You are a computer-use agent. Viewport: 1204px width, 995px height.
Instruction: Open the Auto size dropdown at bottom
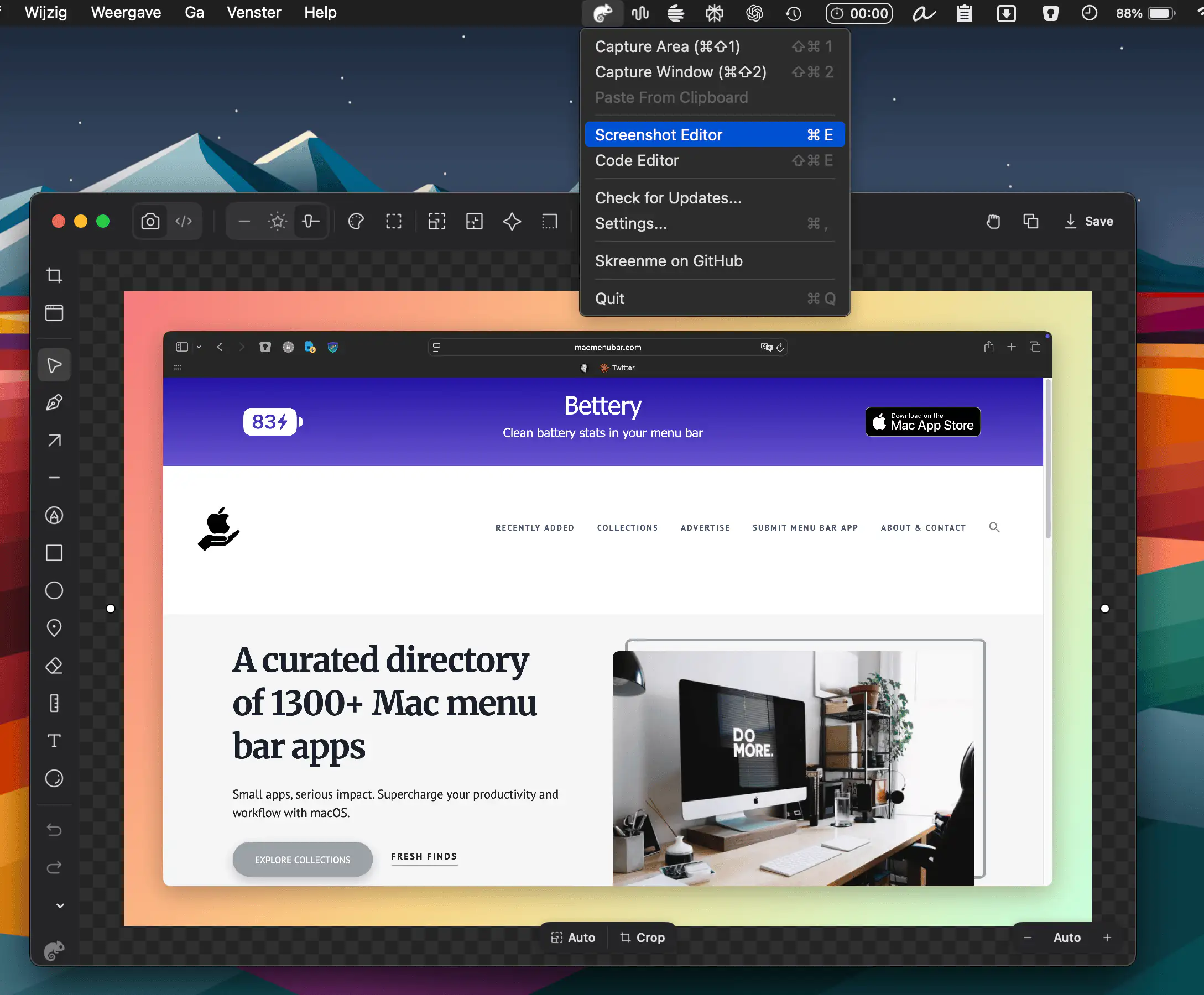coord(573,938)
